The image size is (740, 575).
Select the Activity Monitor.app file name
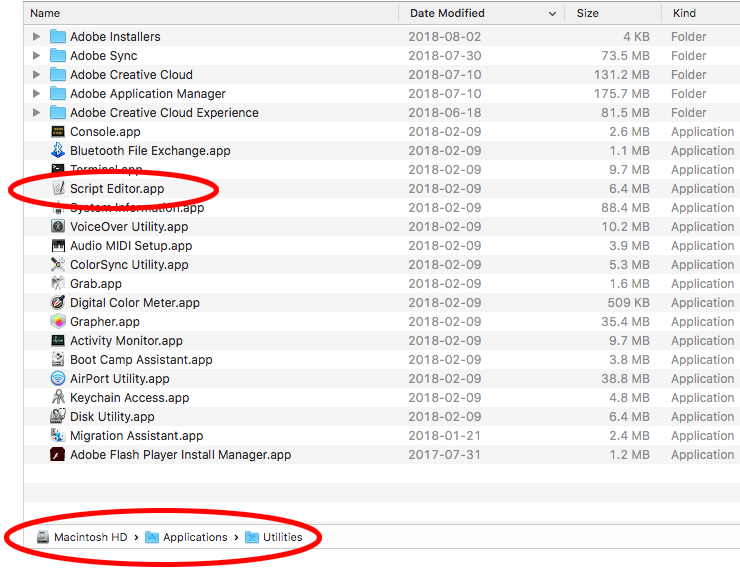pyautogui.click(x=126, y=341)
